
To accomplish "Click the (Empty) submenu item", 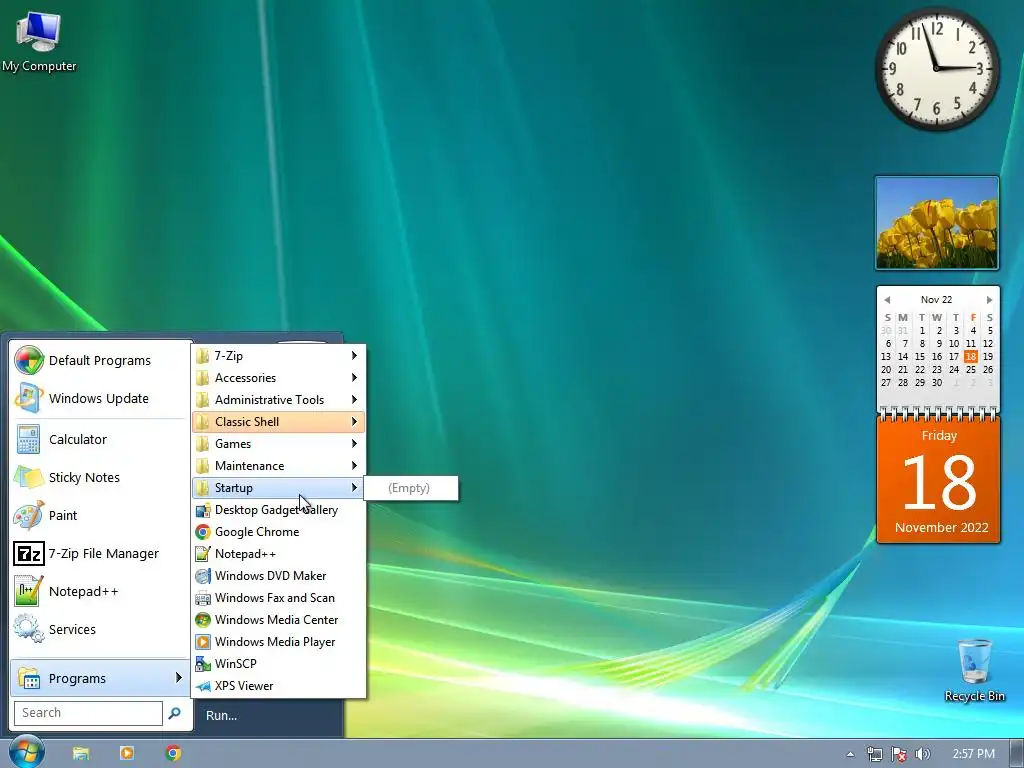I will point(410,488).
